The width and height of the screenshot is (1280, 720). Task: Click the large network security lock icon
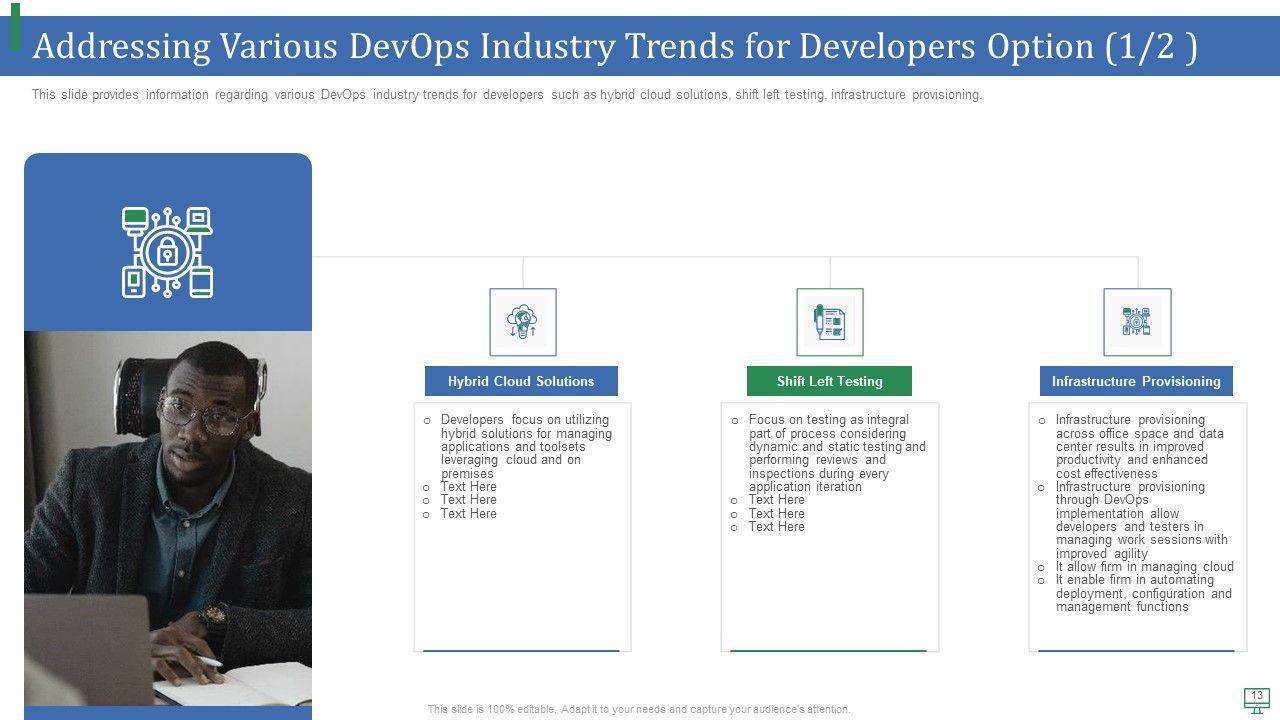[167, 252]
